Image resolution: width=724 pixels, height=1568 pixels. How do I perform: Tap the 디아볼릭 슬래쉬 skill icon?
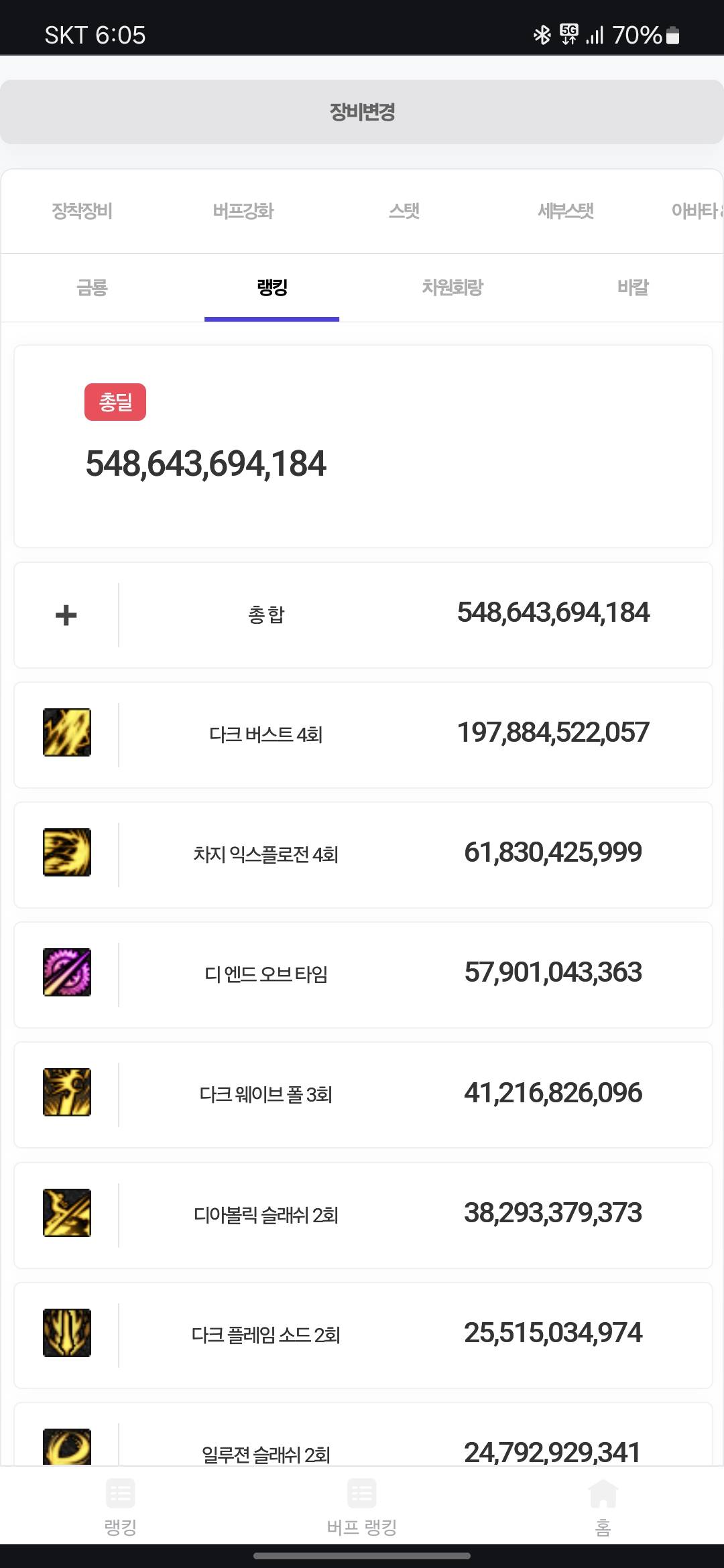coord(67,1213)
